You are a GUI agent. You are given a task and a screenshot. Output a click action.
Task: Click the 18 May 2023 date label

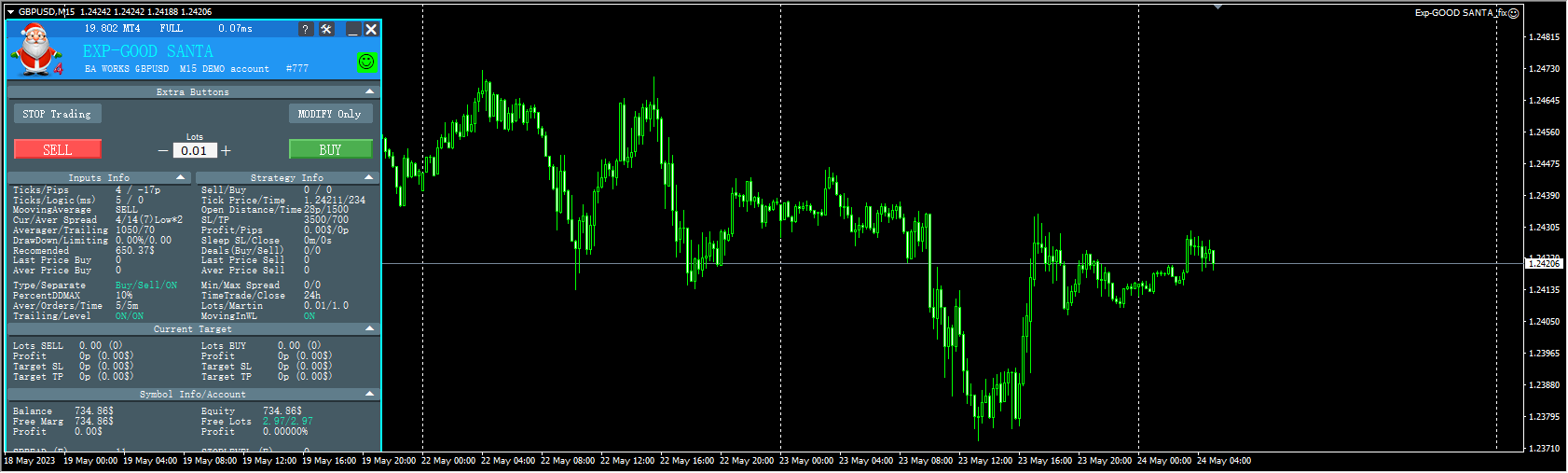coord(30,461)
